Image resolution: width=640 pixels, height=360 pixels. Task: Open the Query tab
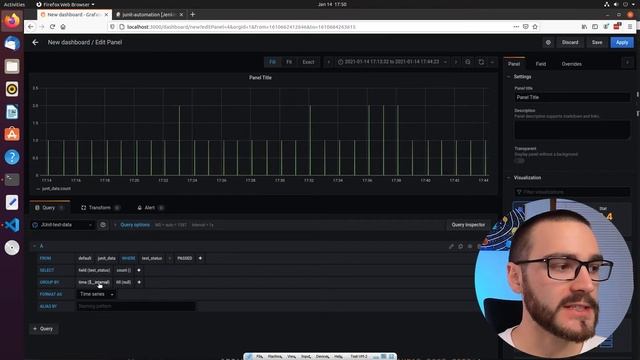pyautogui.click(x=49, y=208)
